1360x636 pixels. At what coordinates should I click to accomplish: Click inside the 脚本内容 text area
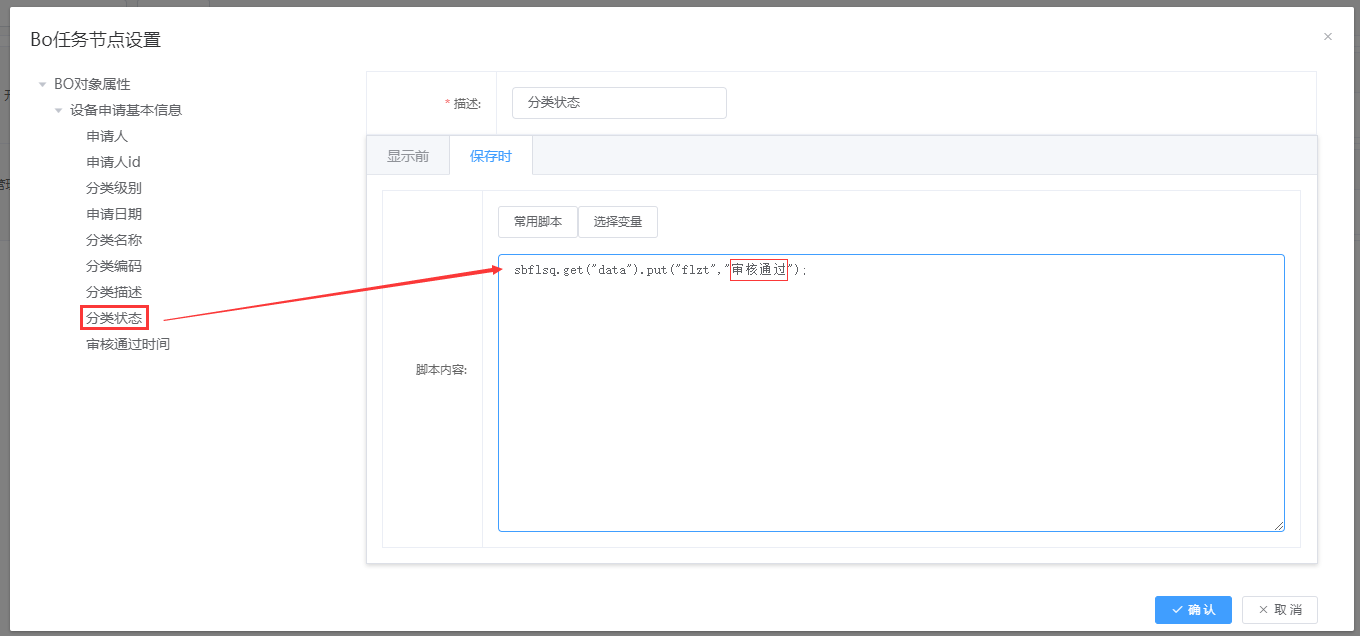[891, 393]
